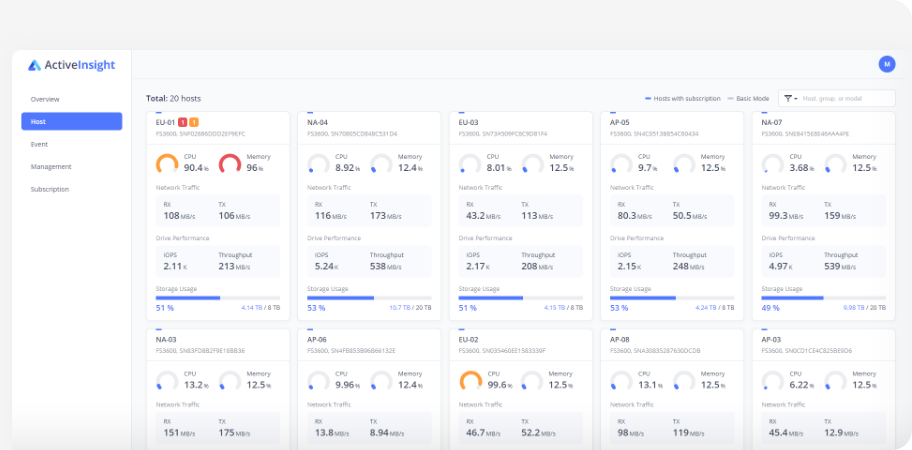Click the EU-03 Memory gauge
912x450 pixels.
click(x=533, y=164)
